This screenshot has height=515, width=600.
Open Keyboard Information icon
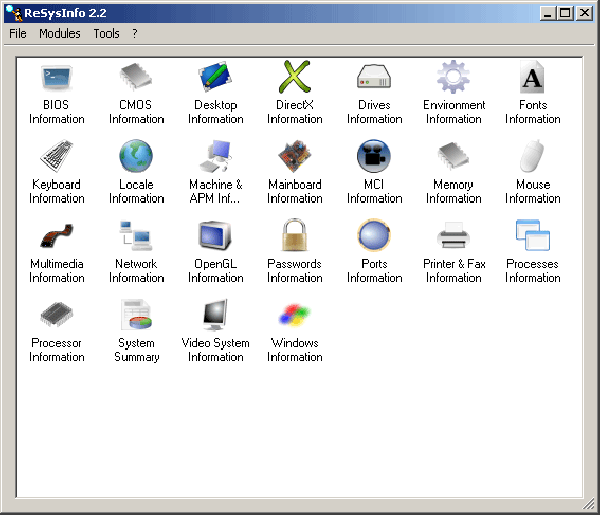pos(57,157)
